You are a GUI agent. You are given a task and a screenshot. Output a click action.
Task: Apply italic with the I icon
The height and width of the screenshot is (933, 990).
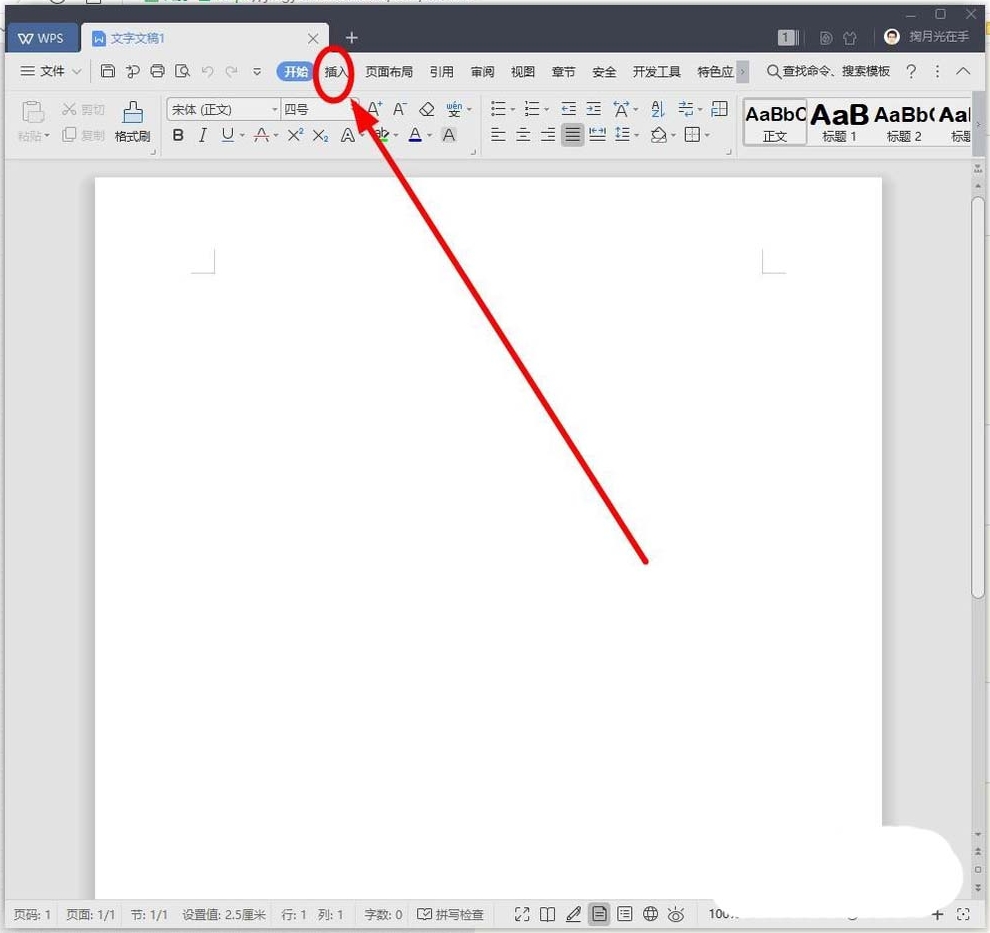click(x=203, y=135)
